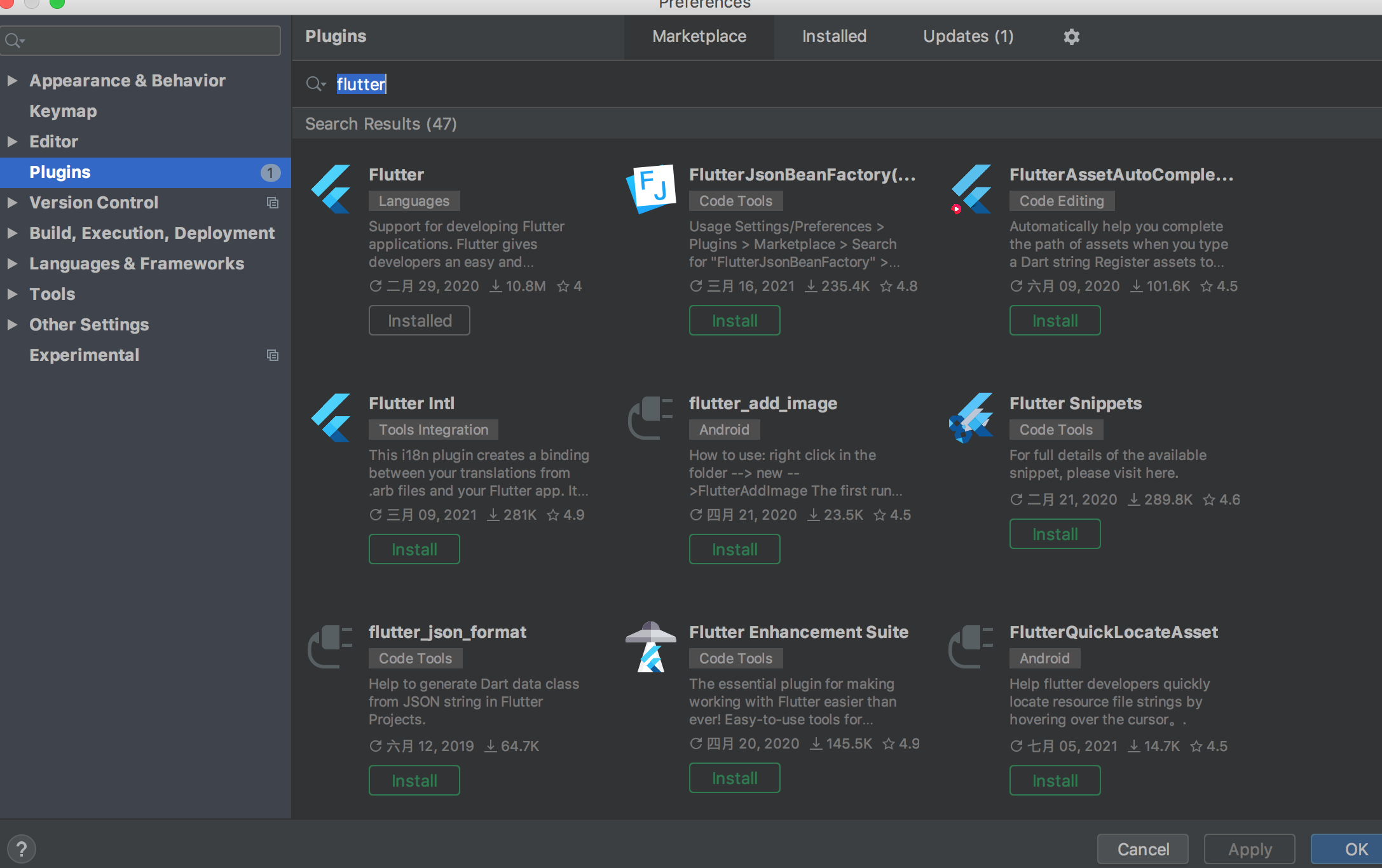Click the Flutter Intl plugin logo
Screen dimensions: 1382x868
(331, 417)
